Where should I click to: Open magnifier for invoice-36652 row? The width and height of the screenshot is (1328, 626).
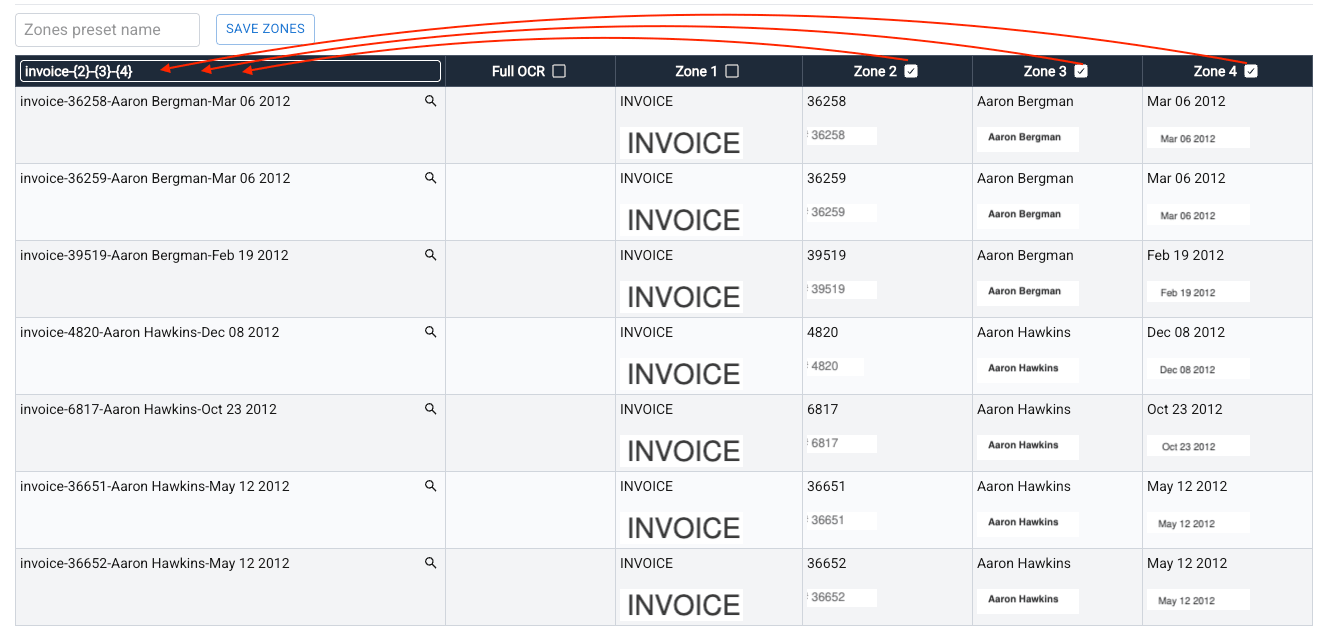(431, 563)
